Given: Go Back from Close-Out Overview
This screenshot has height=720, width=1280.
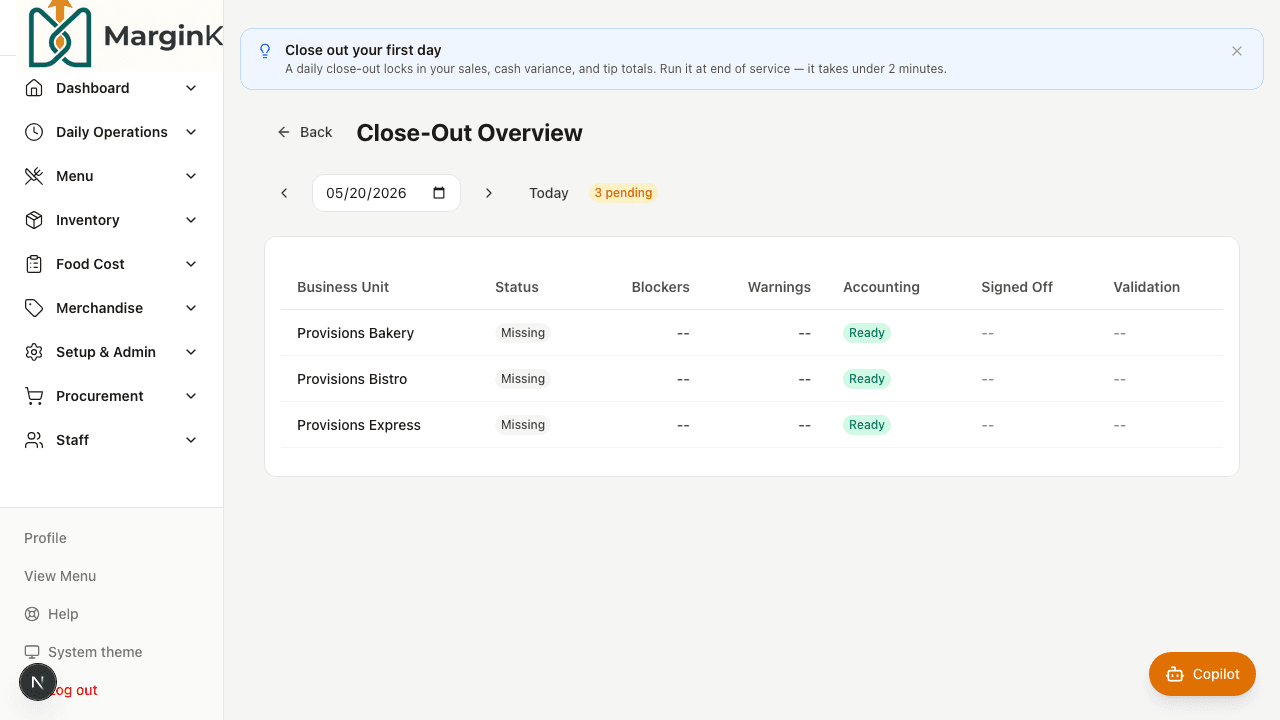Looking at the screenshot, I should click(x=304, y=132).
